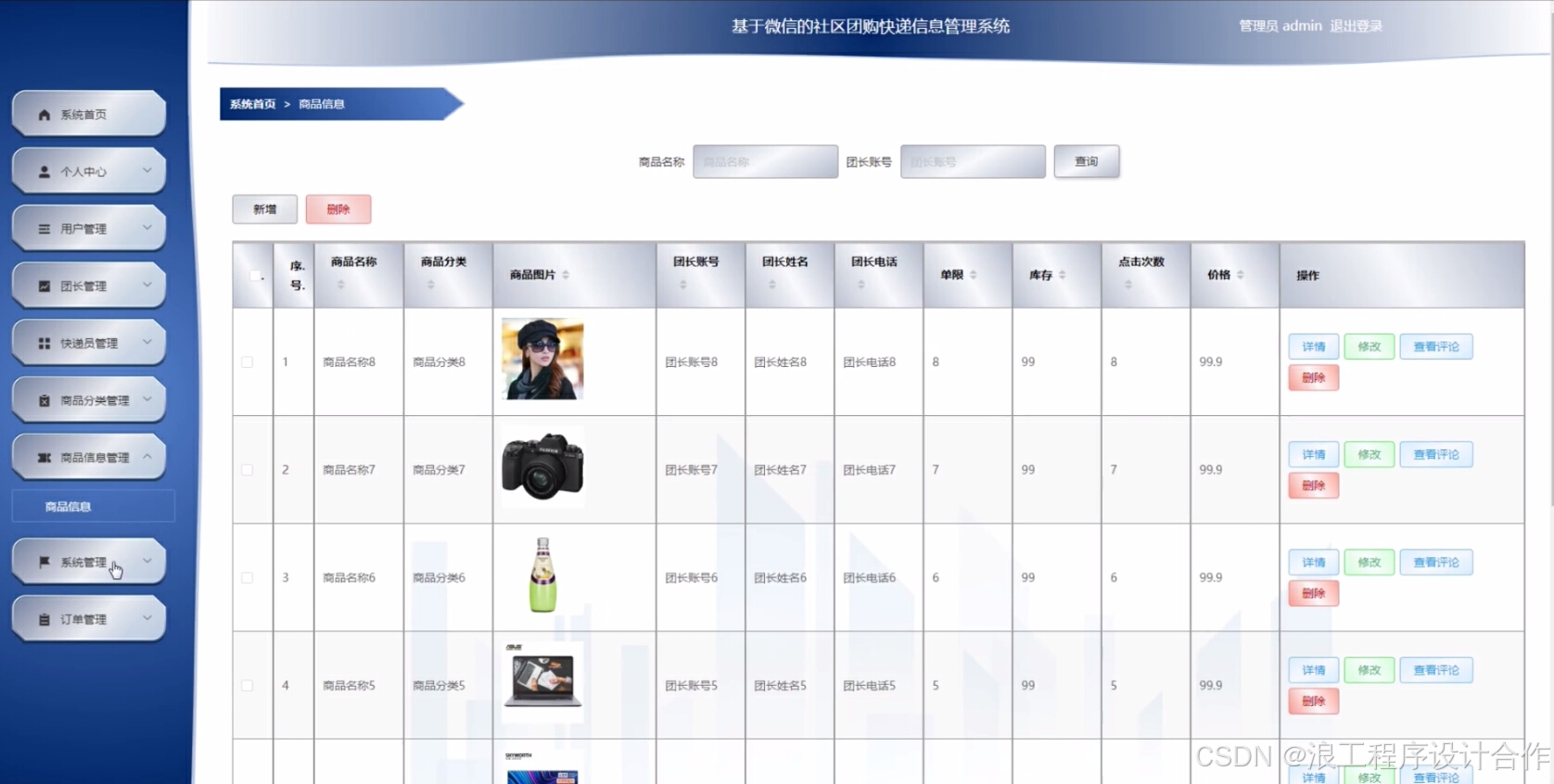Open the 系统首页 sidebar menu item

(89, 114)
